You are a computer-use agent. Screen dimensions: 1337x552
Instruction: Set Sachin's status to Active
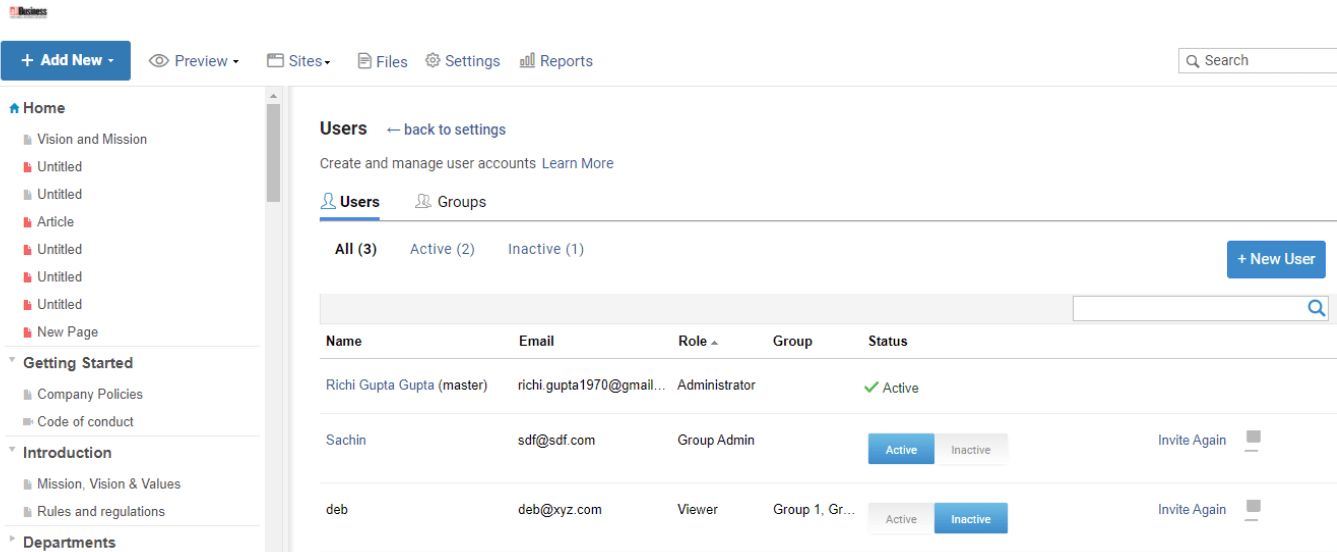[x=901, y=449]
